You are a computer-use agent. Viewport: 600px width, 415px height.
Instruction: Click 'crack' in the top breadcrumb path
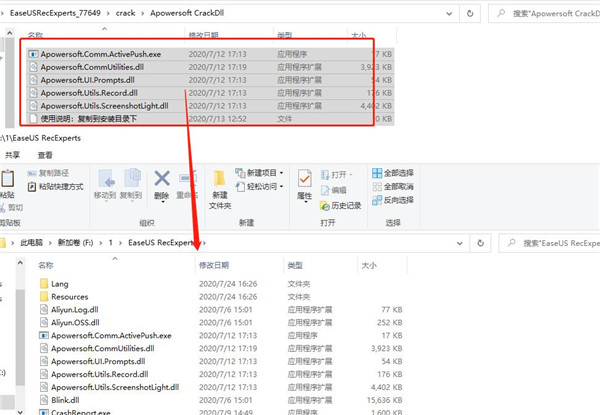click(126, 13)
